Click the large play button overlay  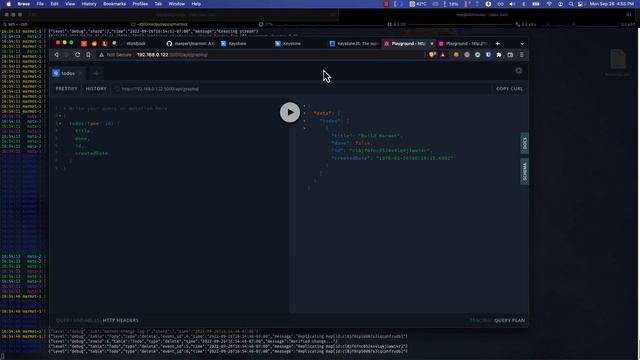point(290,112)
